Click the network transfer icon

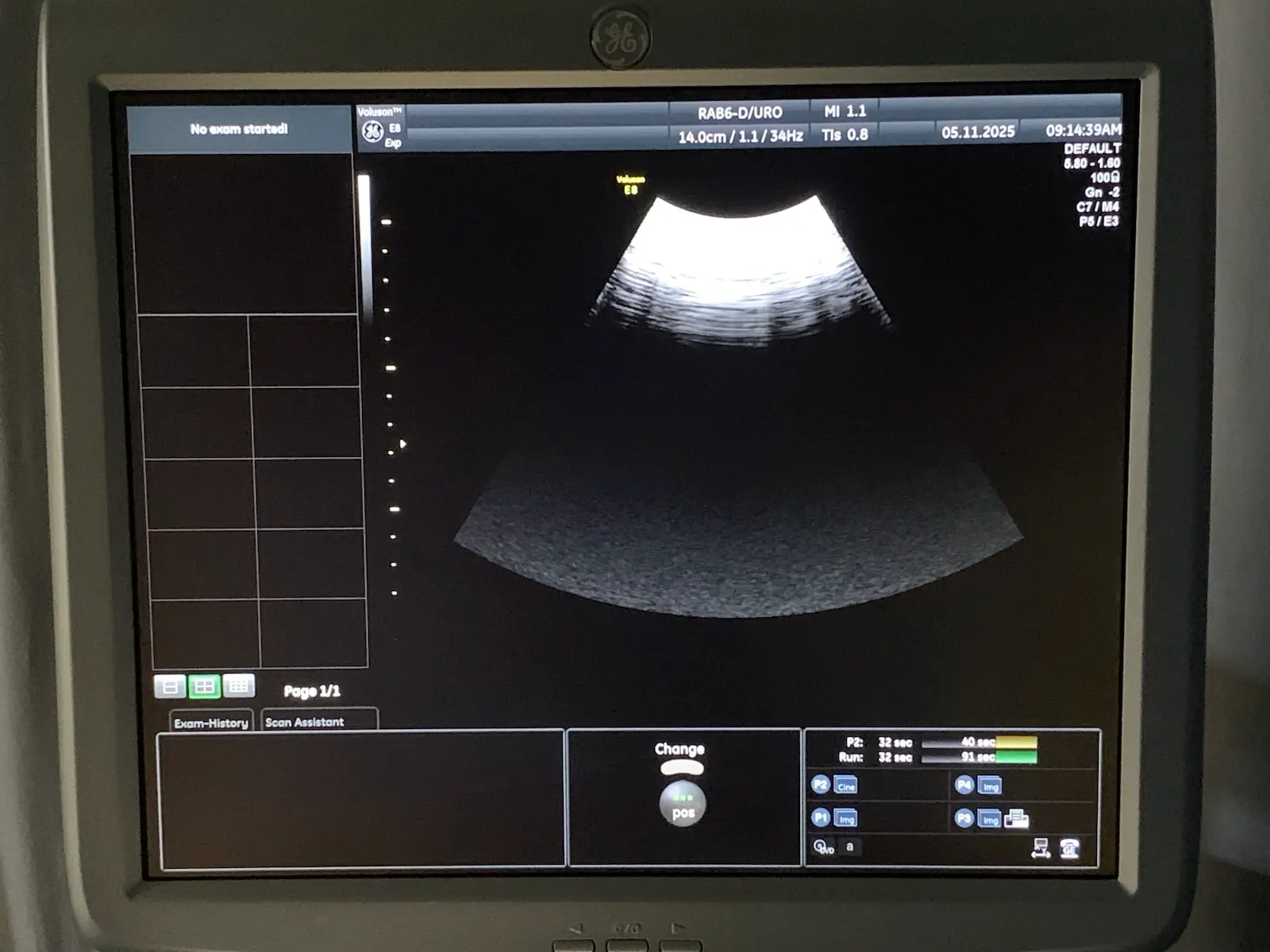click(1041, 849)
